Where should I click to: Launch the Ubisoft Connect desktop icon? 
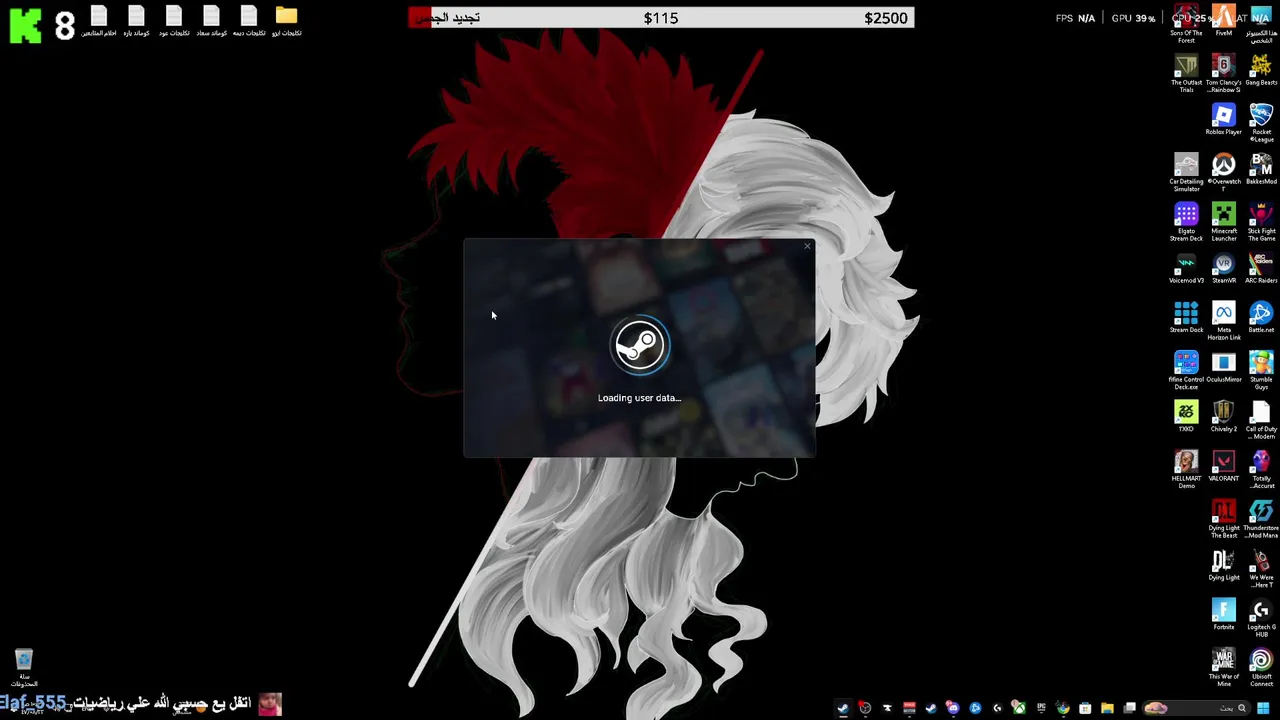[x=1261, y=667]
